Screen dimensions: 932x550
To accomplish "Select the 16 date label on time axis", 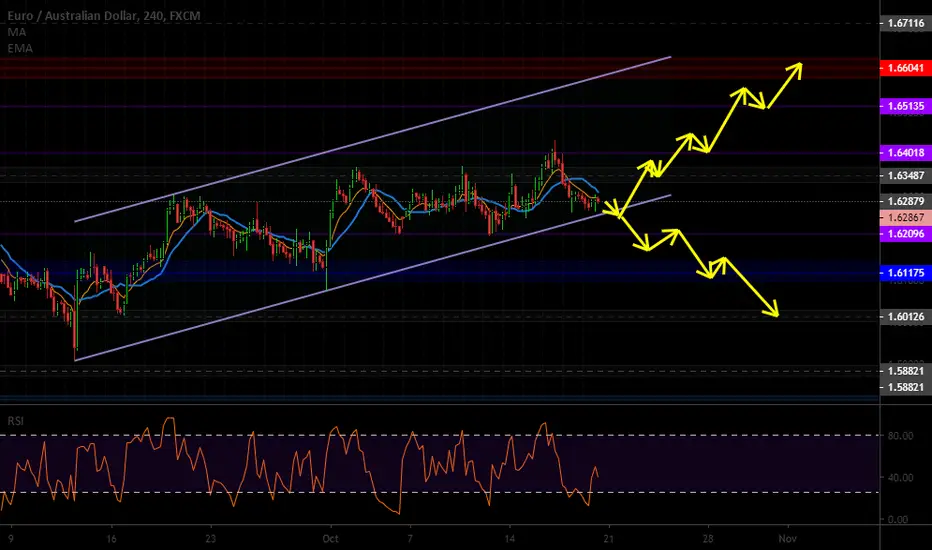I will pos(111,539).
